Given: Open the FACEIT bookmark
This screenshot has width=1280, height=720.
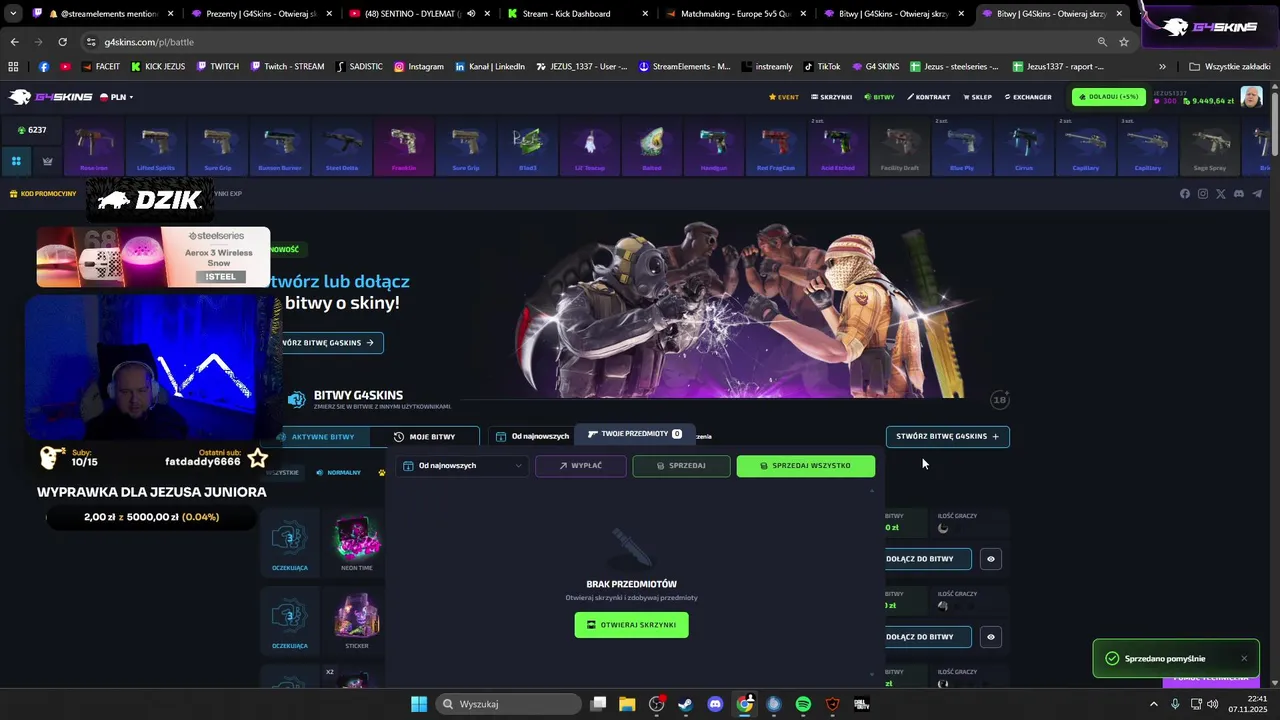Looking at the screenshot, I should (100, 66).
